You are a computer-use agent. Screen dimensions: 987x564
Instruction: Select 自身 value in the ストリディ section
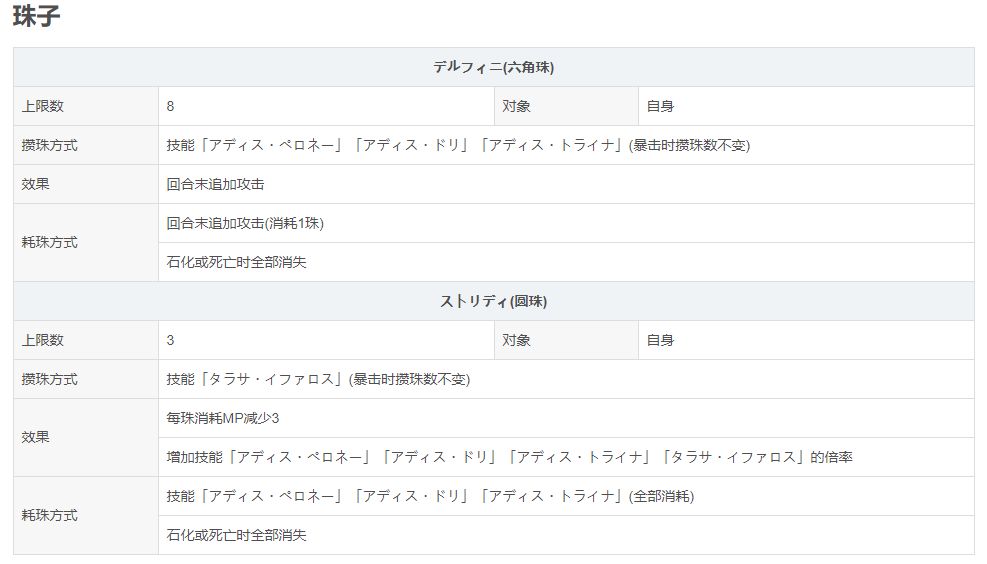(x=660, y=340)
